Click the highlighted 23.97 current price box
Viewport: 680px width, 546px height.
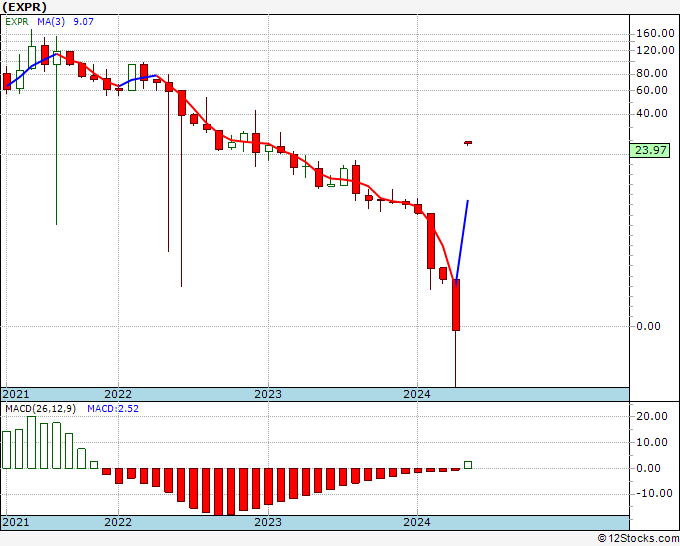coord(650,150)
